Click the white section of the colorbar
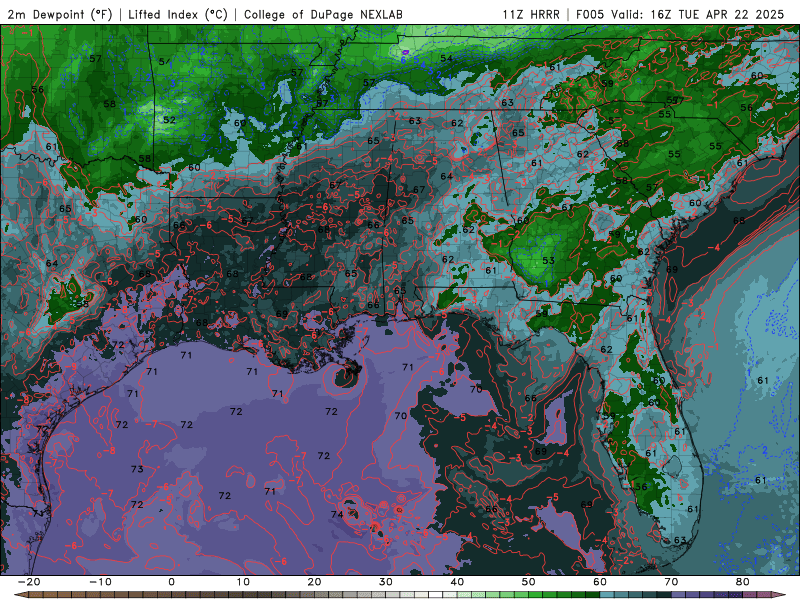800x600 pixels. click(436, 595)
